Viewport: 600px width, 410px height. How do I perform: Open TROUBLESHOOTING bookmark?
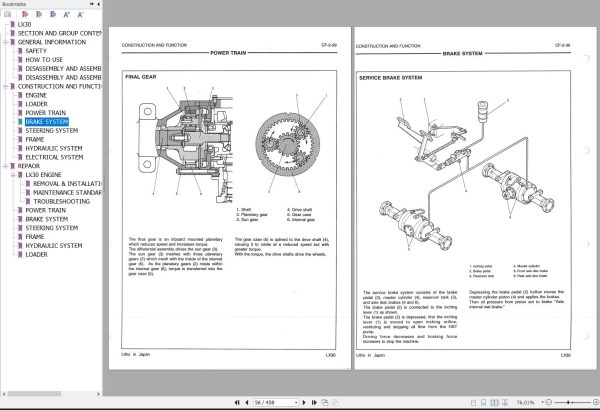tap(62, 201)
